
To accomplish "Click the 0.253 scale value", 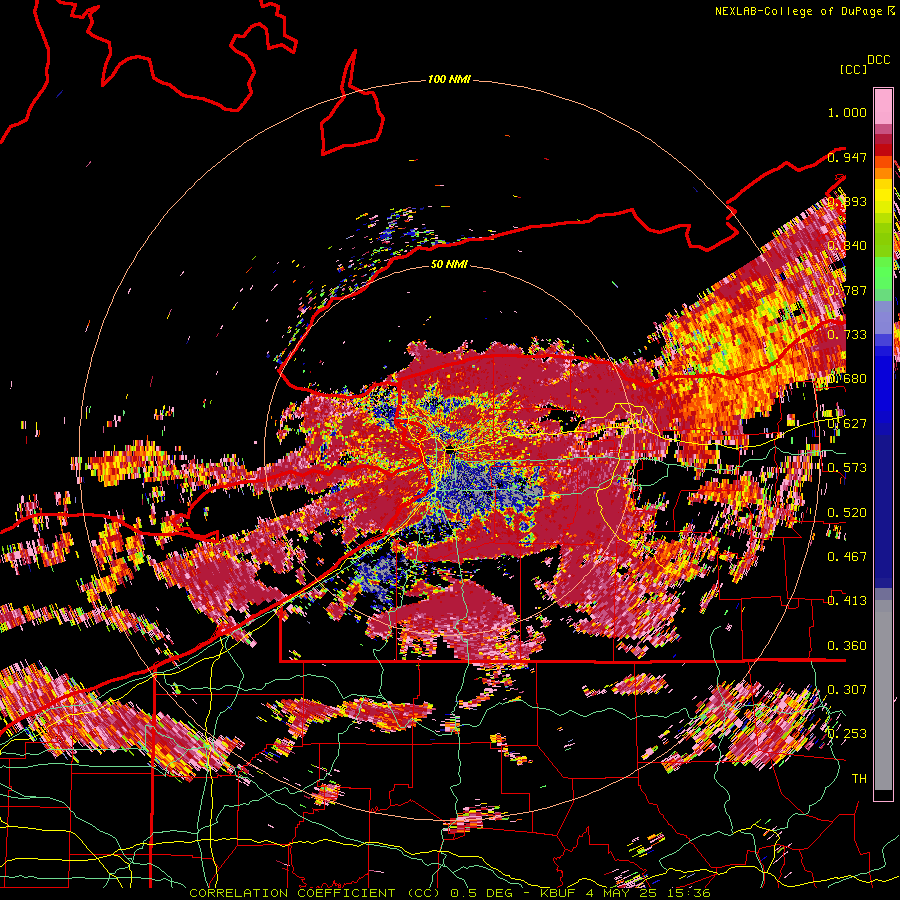I will (847, 734).
